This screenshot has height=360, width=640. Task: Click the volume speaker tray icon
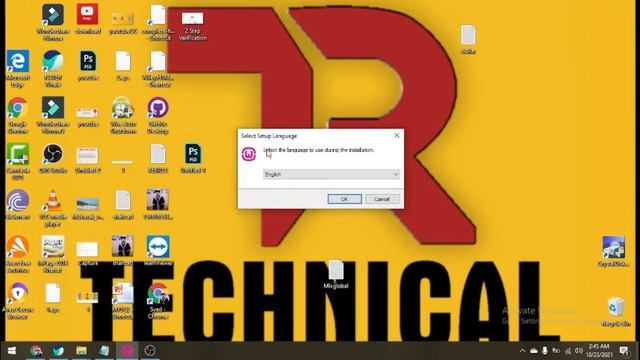[x=579, y=351]
